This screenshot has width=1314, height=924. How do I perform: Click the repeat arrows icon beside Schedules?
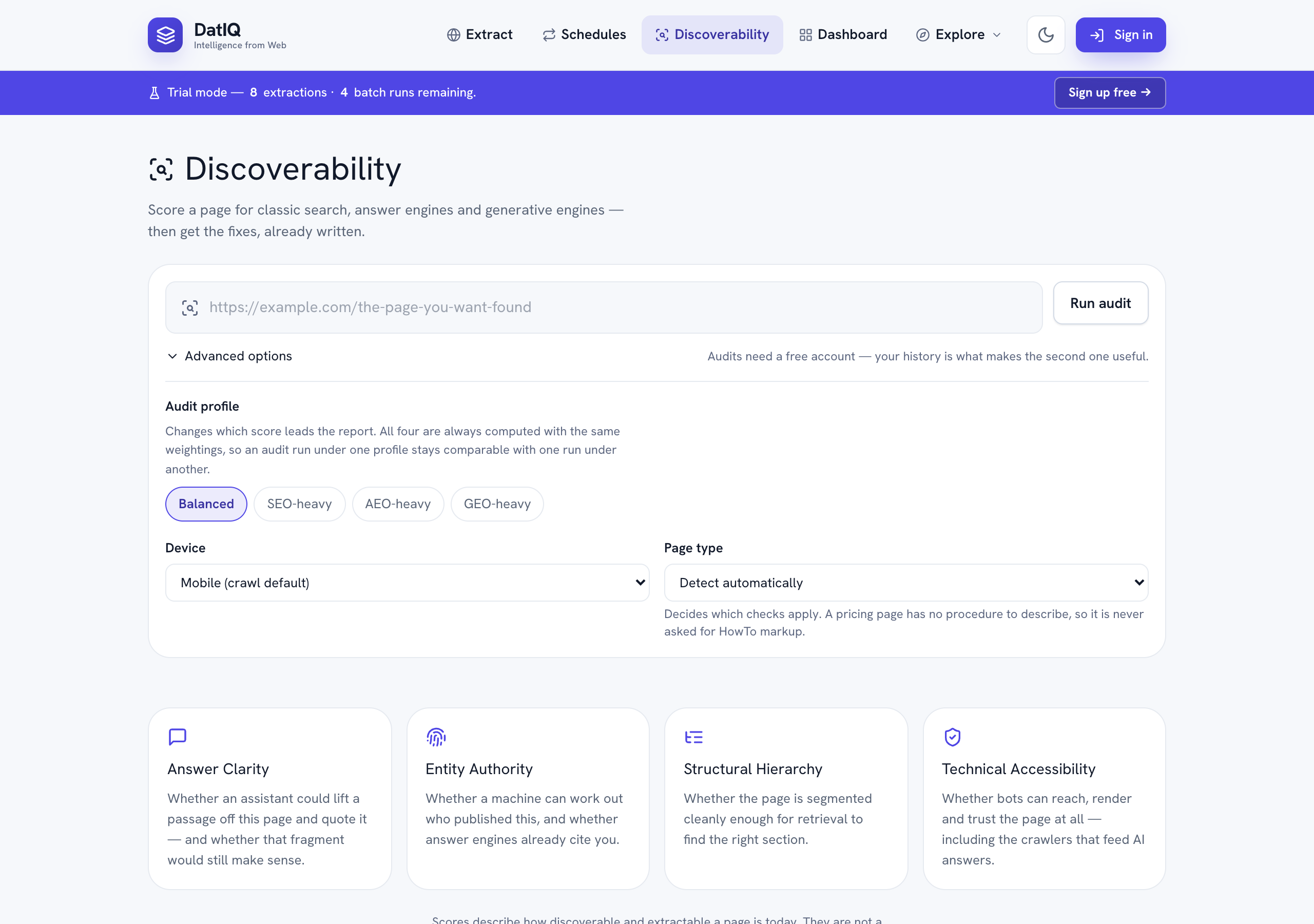click(549, 35)
